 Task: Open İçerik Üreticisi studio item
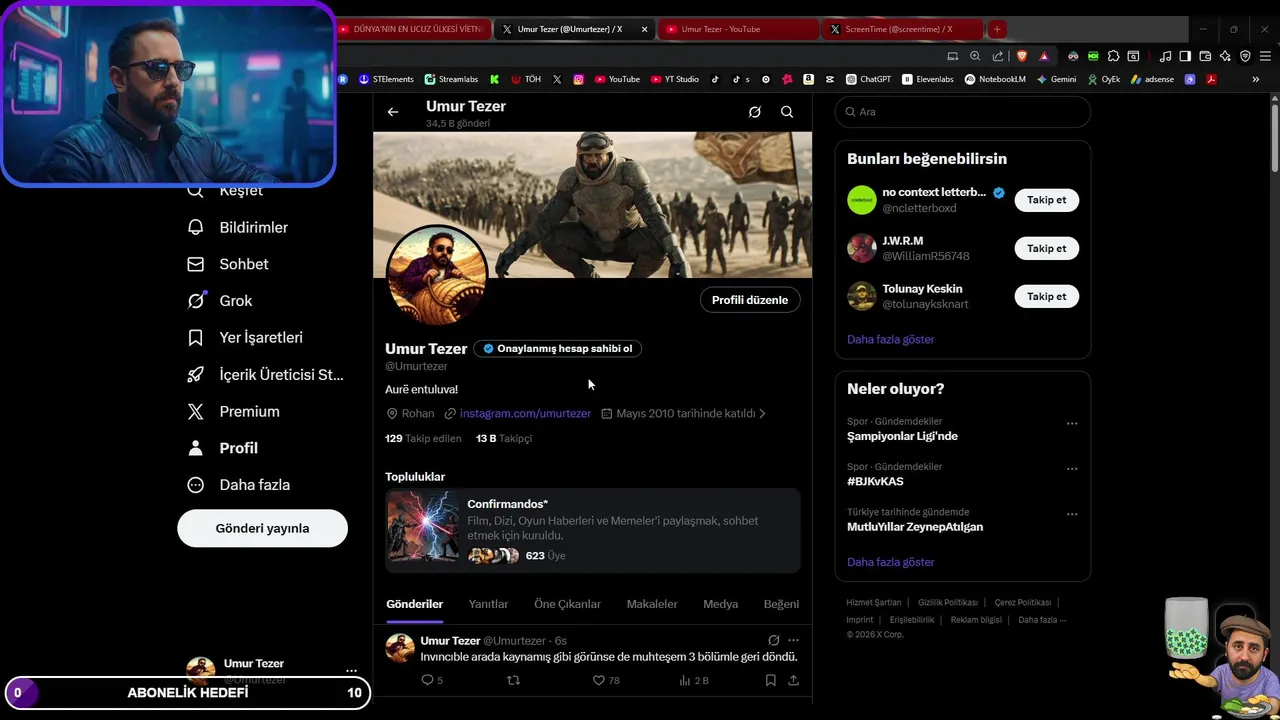pos(265,375)
